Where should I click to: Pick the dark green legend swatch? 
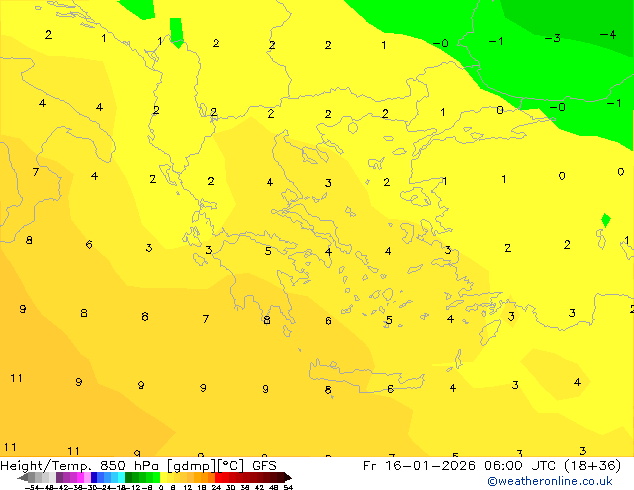coord(128,477)
